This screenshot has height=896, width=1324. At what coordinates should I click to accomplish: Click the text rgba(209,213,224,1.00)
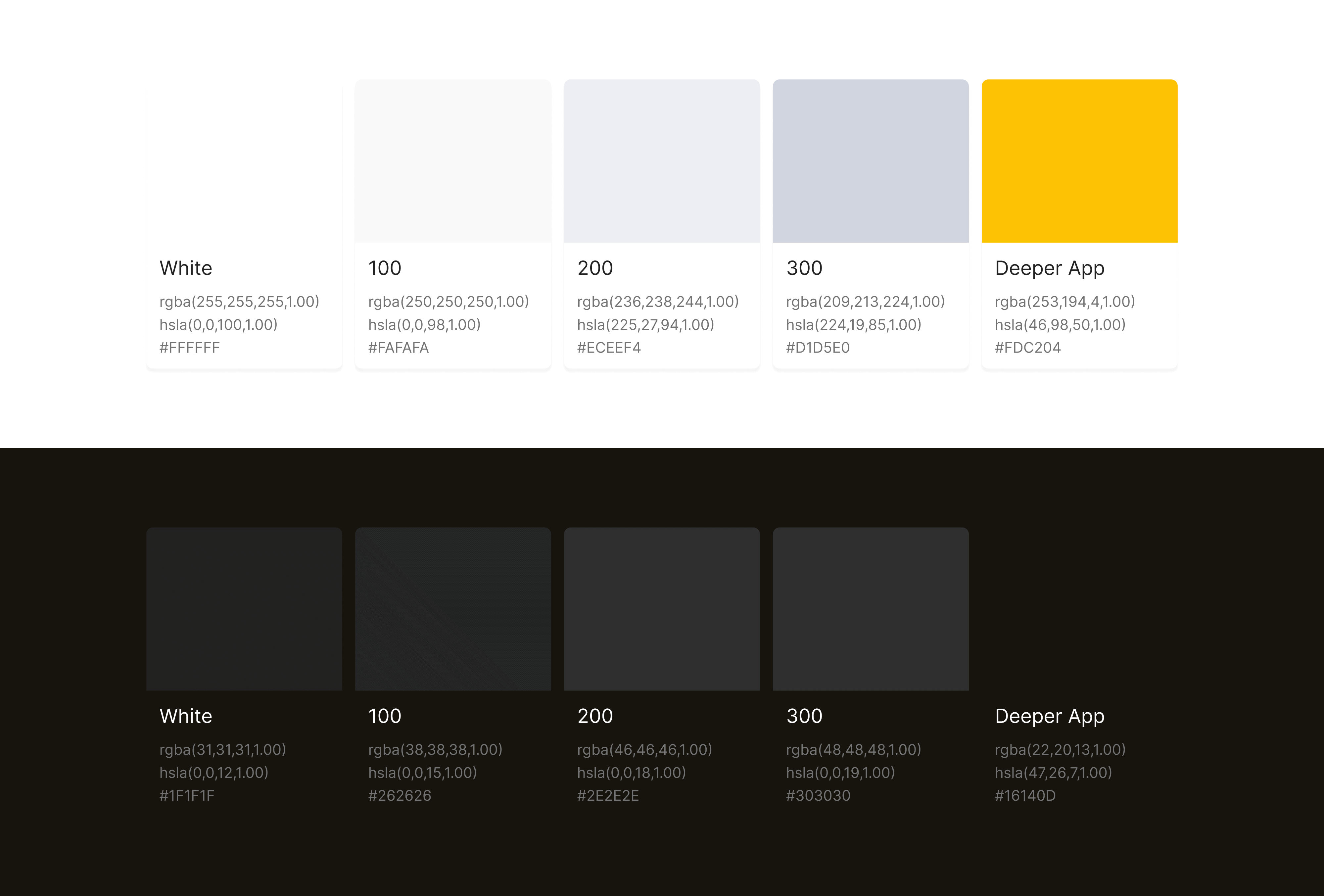point(865,301)
